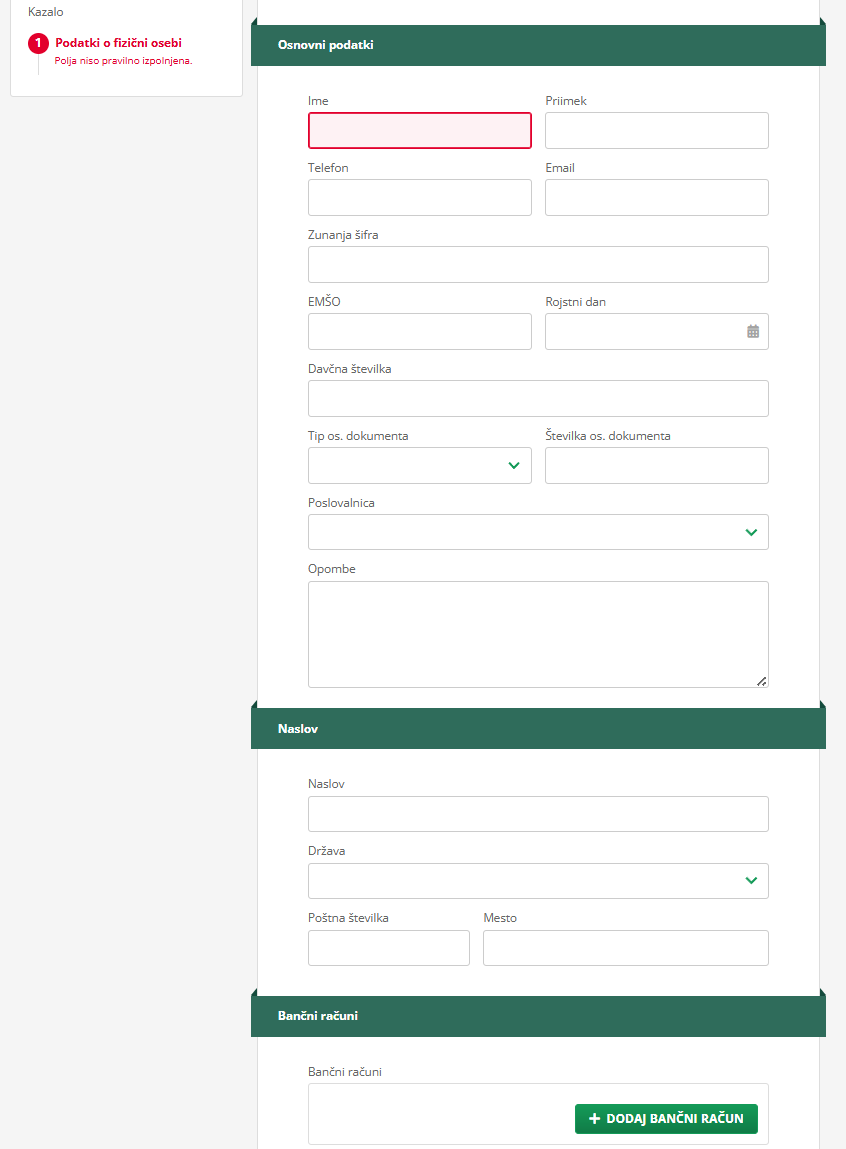Focus the Naslov address input
Screen dimensions: 846x1149
pyautogui.click(x=538, y=814)
